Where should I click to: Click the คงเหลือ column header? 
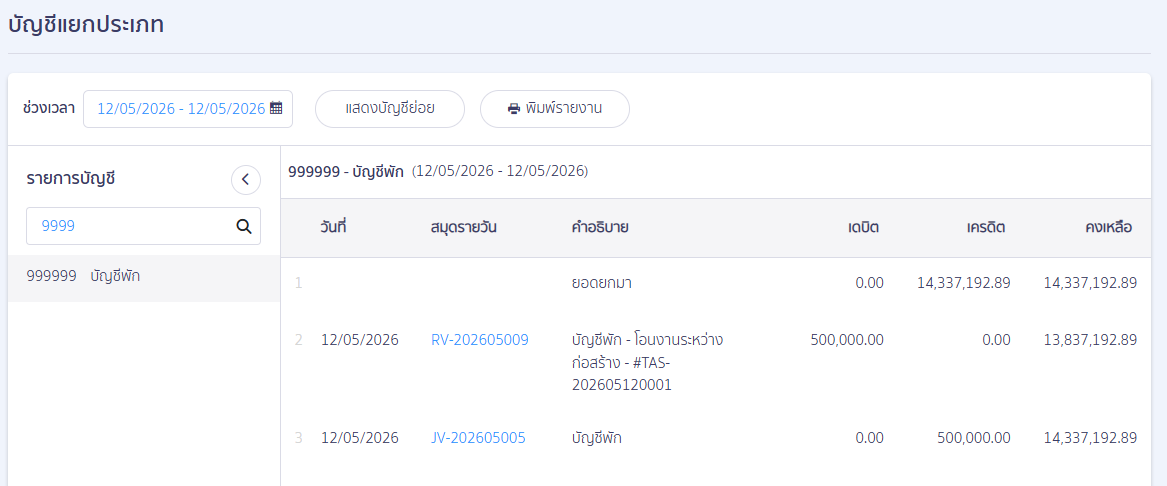[x=1108, y=228]
